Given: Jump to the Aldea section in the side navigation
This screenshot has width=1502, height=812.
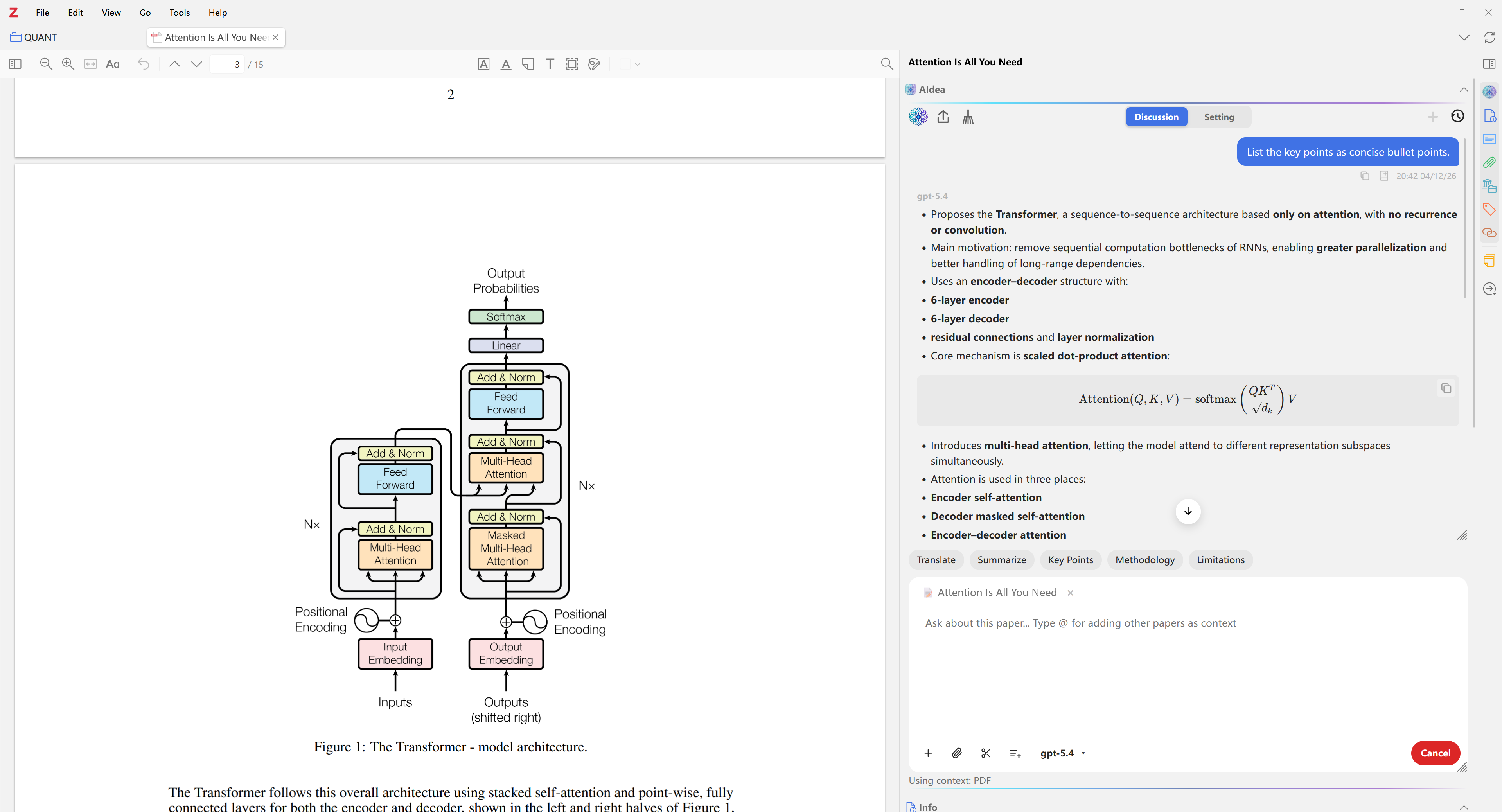Looking at the screenshot, I should (x=1489, y=92).
